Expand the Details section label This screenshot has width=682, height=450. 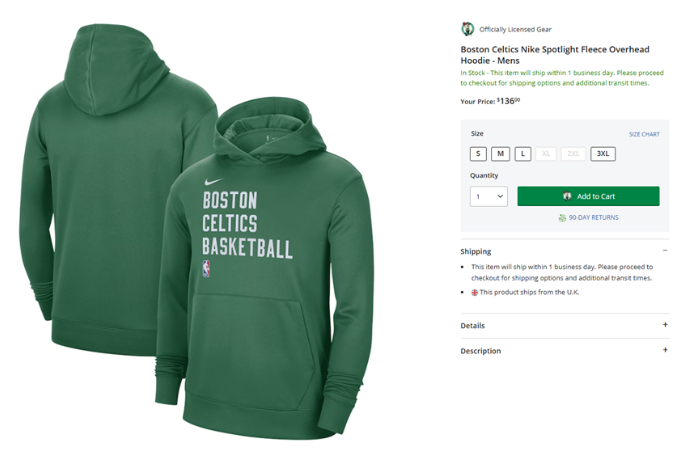point(472,325)
